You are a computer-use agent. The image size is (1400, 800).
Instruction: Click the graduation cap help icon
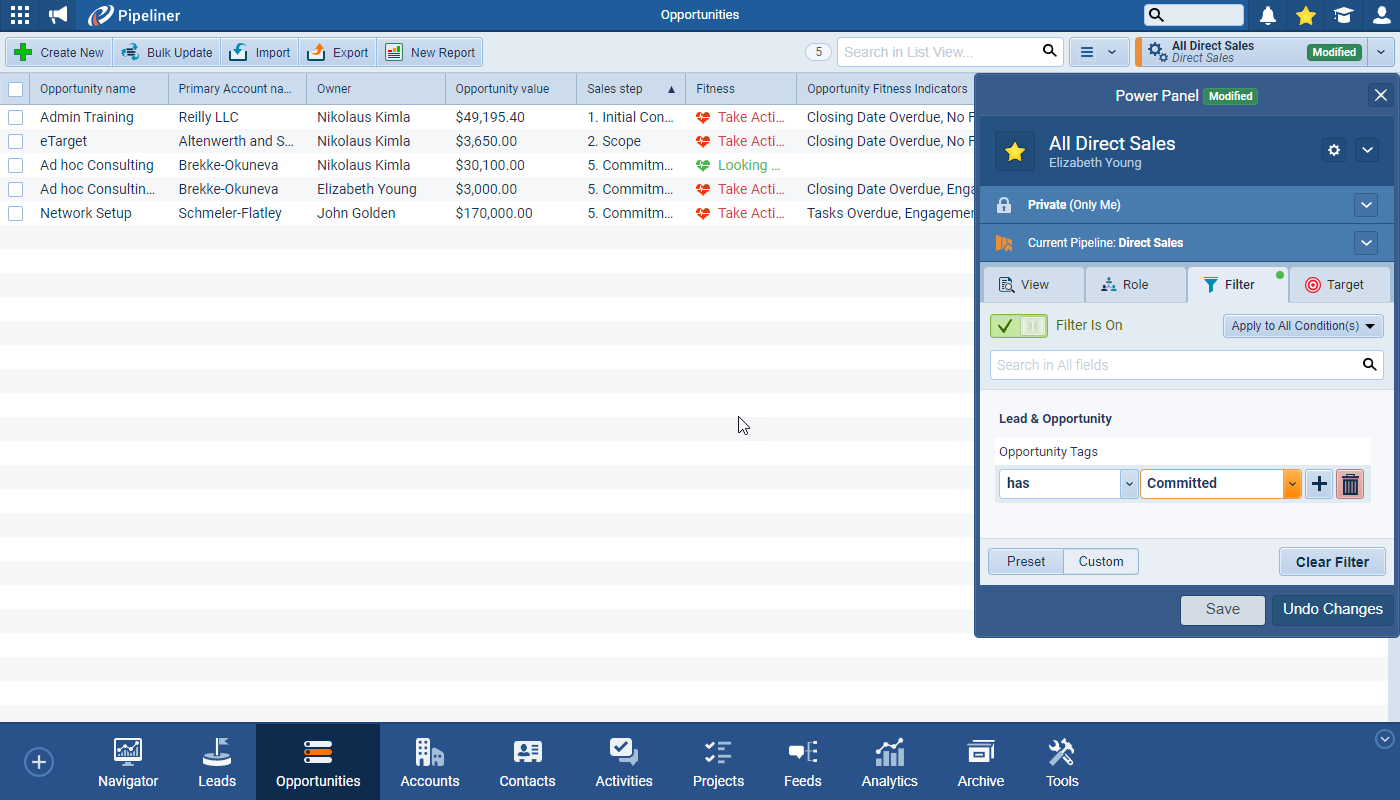click(1343, 15)
